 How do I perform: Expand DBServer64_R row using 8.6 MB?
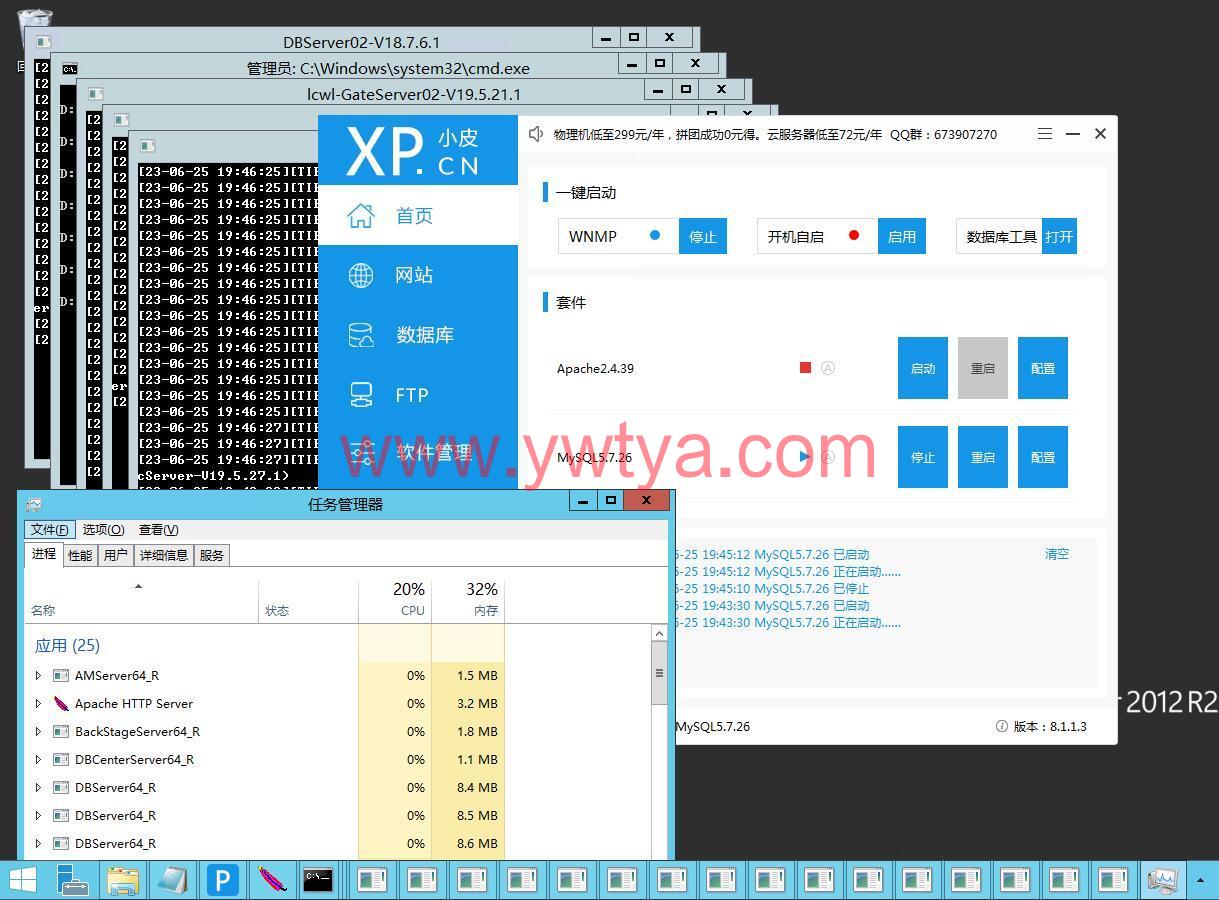click(x=38, y=843)
